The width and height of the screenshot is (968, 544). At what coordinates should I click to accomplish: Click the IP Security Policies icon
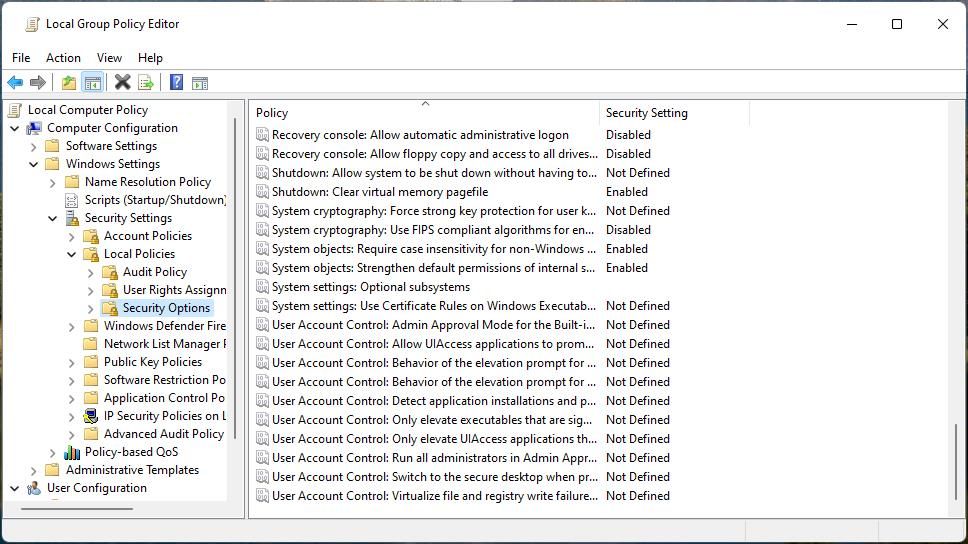tap(91, 416)
